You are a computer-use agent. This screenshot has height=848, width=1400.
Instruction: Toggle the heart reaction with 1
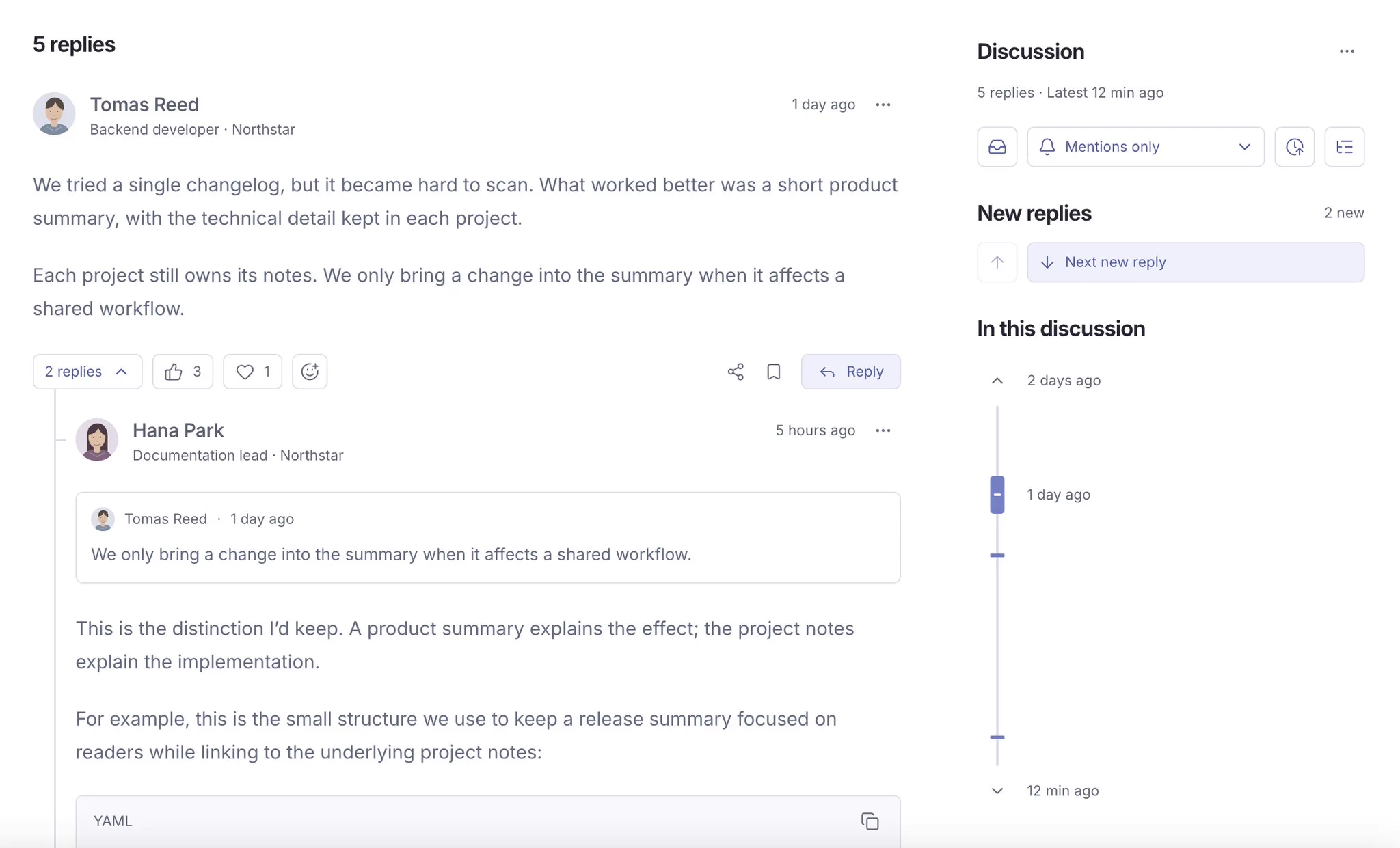coord(252,372)
